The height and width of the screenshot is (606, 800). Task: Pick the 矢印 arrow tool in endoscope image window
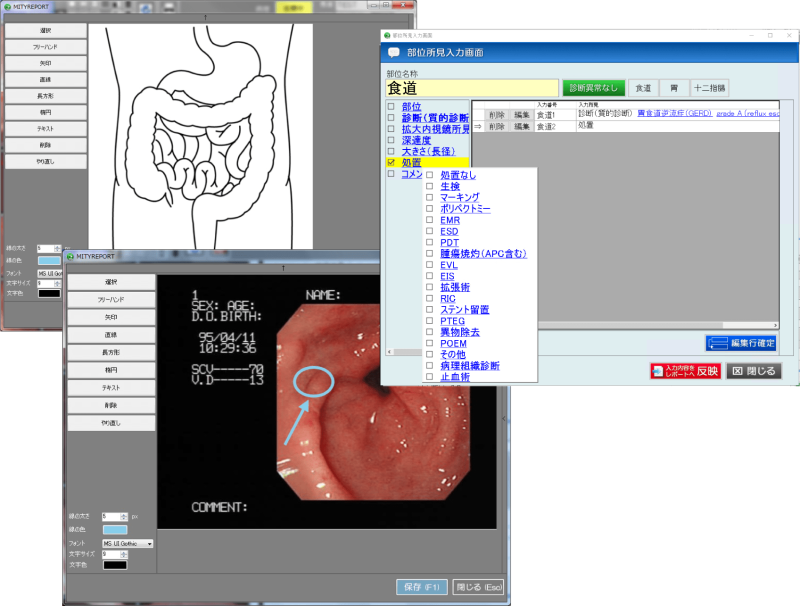pos(111,317)
